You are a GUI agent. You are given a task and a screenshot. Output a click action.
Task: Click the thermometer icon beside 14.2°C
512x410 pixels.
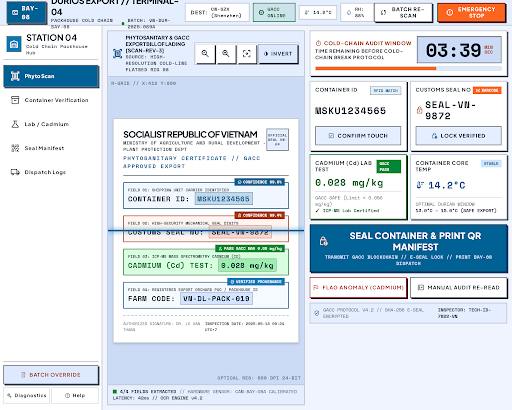[x=420, y=185]
